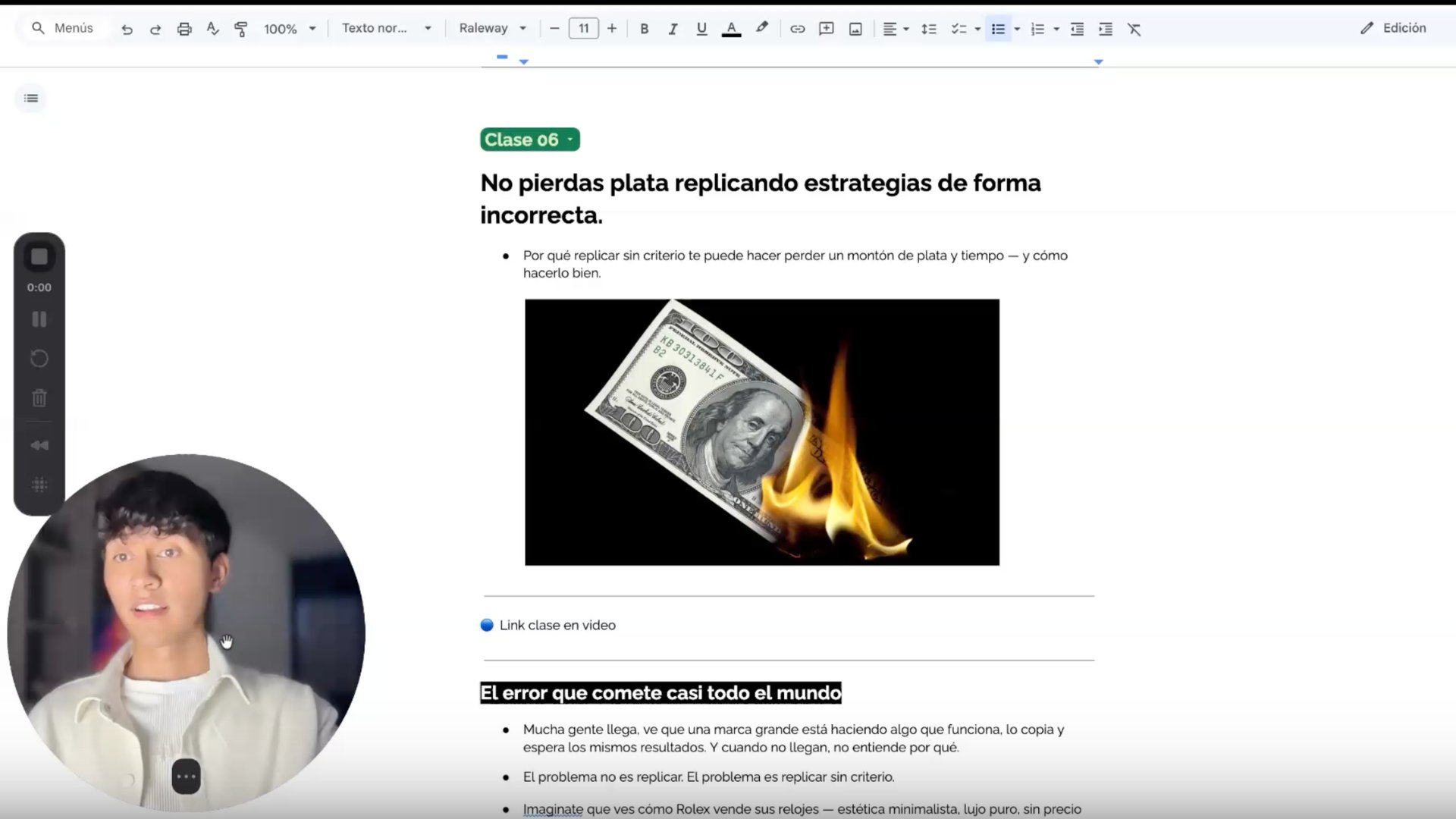Screen dimensions: 1456x819
Task: Insert an image
Action: tap(855, 29)
